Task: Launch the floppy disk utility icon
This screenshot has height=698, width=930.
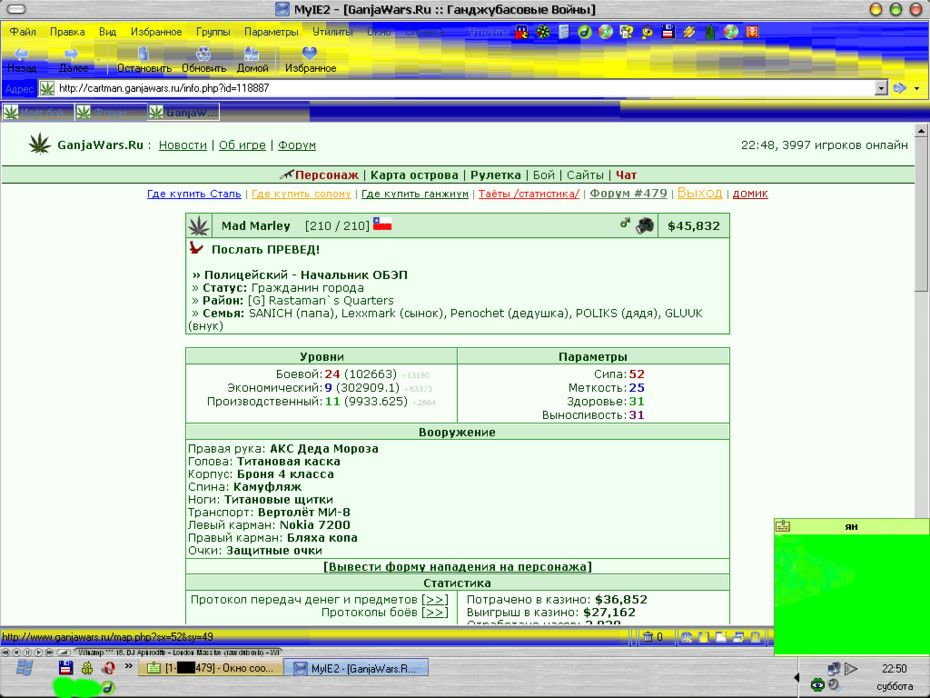Action: coord(668,32)
